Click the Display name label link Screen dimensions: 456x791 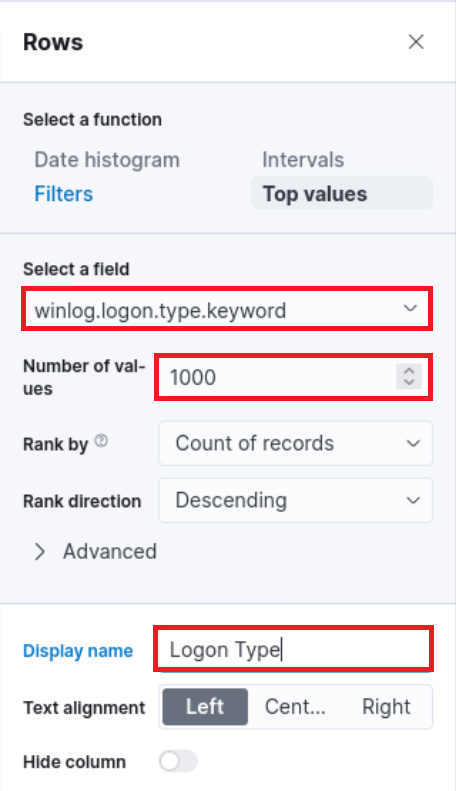tap(78, 651)
